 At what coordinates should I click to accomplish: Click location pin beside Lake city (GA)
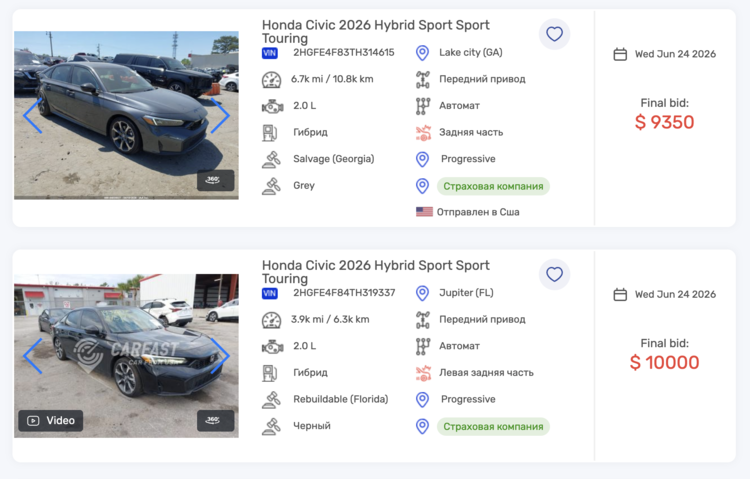(422, 53)
